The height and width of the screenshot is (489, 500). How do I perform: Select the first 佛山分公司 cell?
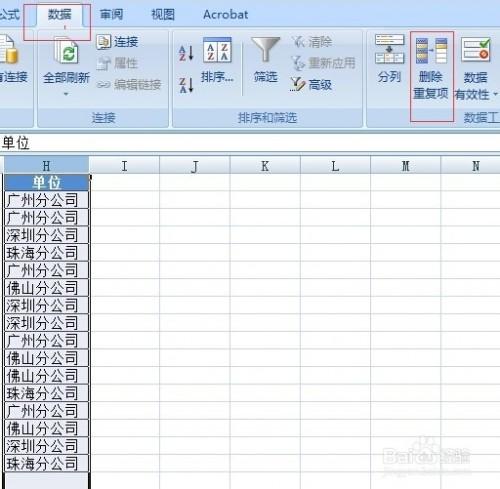[x=47, y=288]
